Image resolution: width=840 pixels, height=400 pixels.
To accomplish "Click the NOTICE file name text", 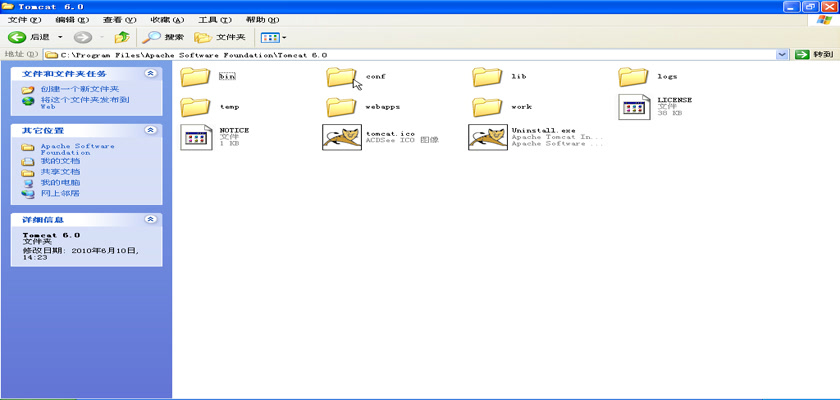I will tap(234, 130).
